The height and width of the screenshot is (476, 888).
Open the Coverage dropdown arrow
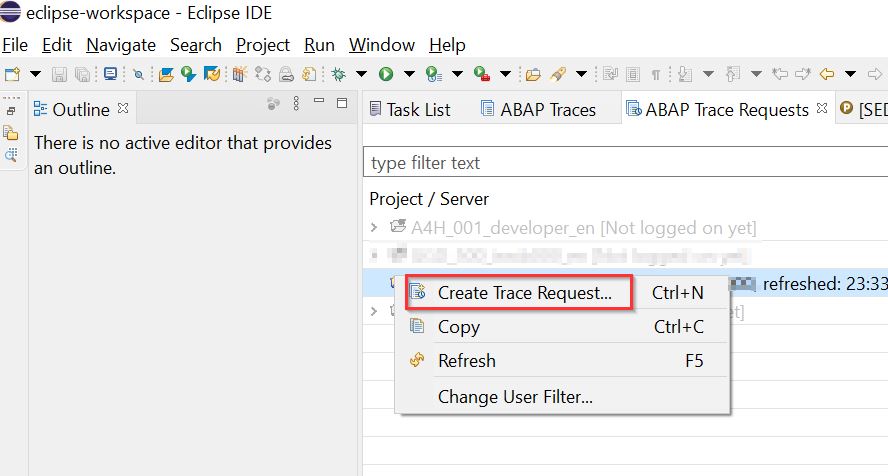[458, 74]
